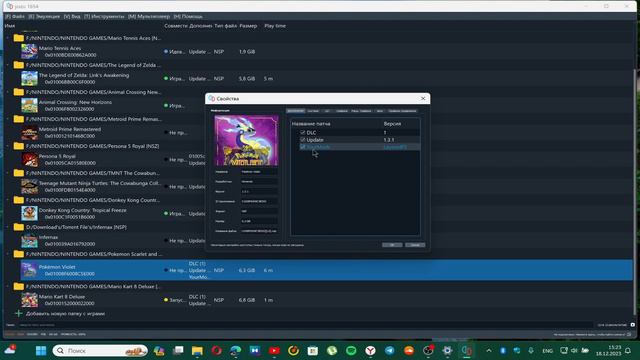Click the Pokemon Violet cover art in dialog
640x360 pixels.
(247, 140)
